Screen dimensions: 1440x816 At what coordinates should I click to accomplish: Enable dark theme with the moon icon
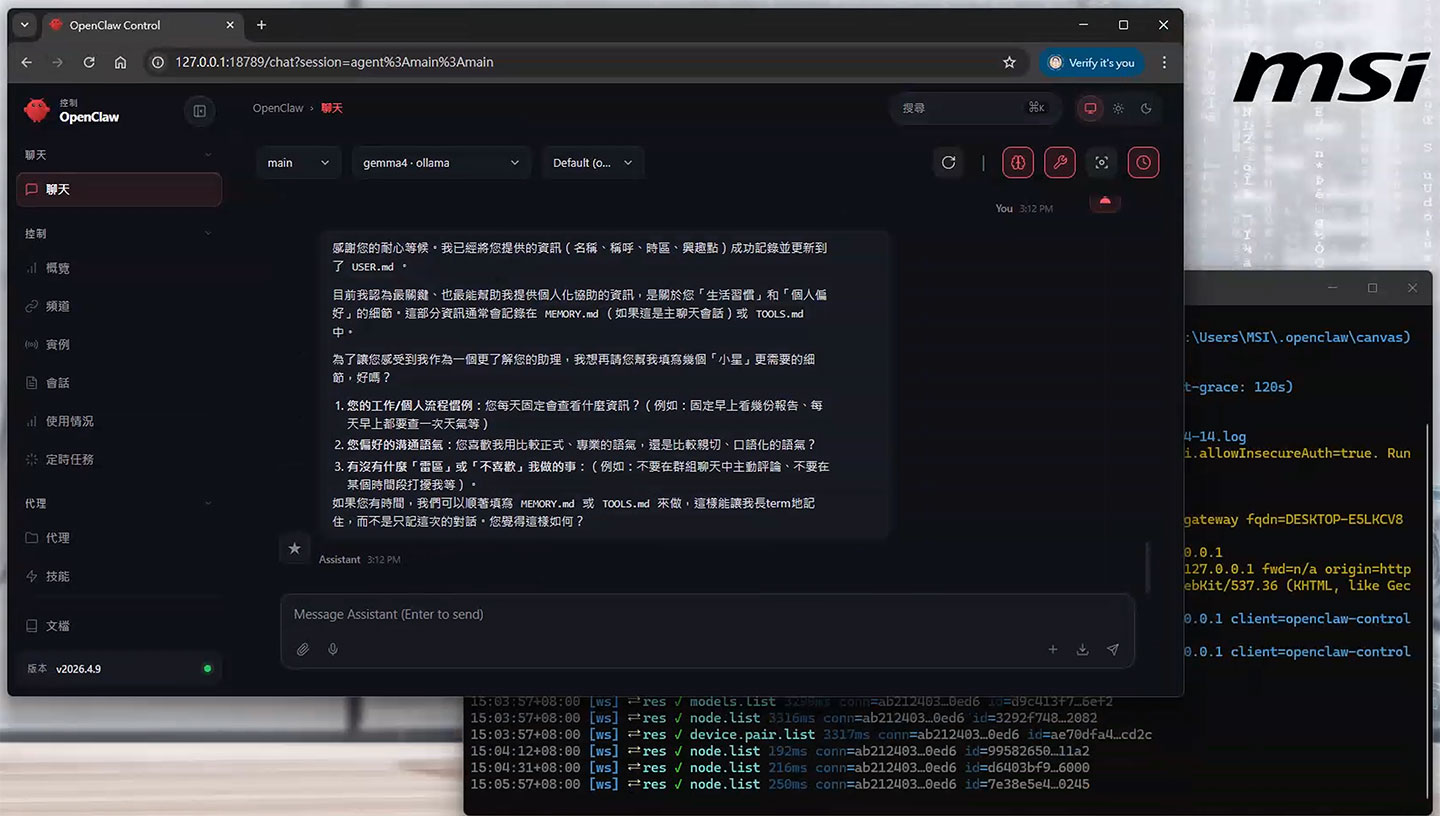(x=1146, y=108)
